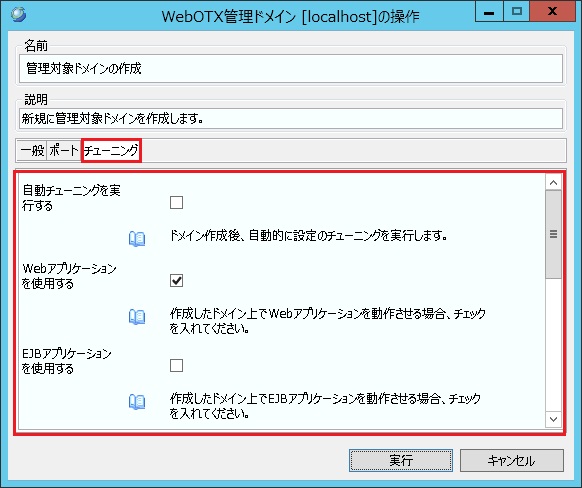Click the vertical scrollbar thumb
Viewport: 582px width, 488px height.
point(553,234)
